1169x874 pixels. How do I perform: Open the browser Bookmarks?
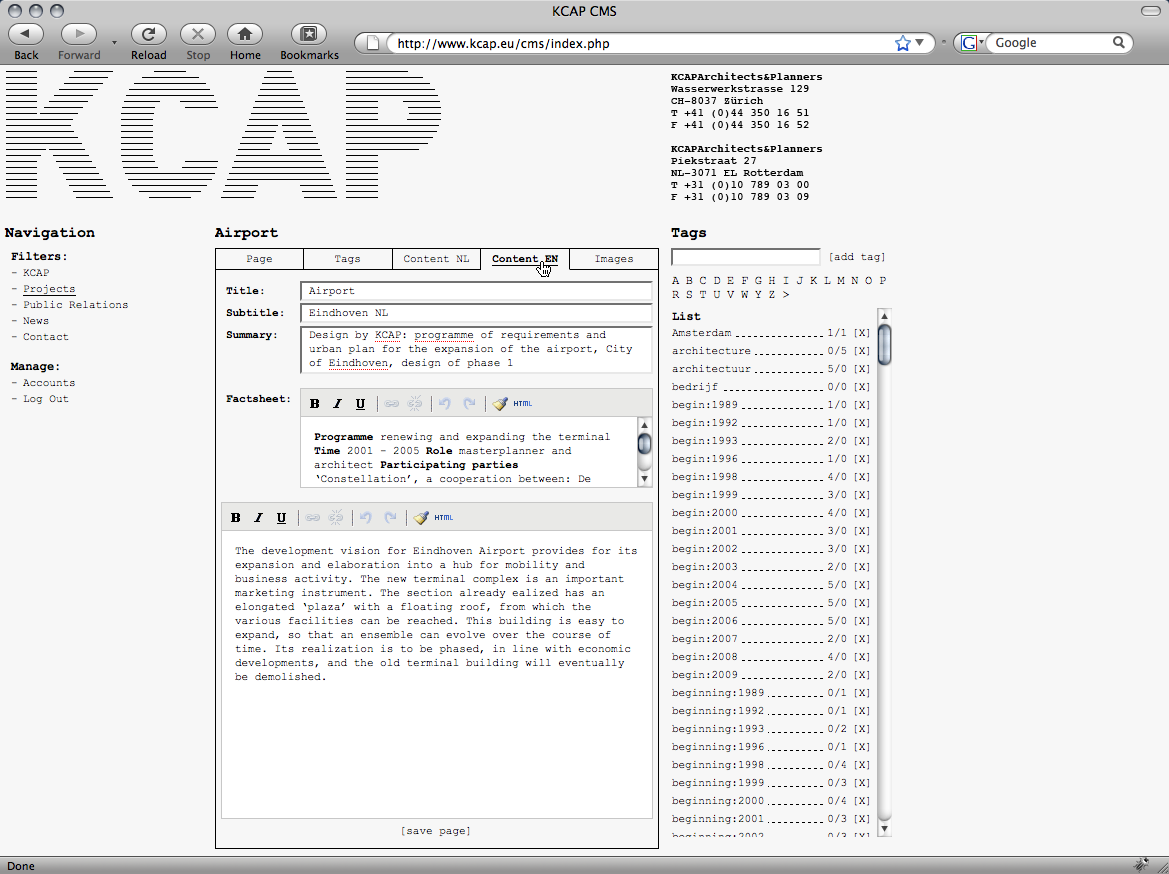click(309, 35)
